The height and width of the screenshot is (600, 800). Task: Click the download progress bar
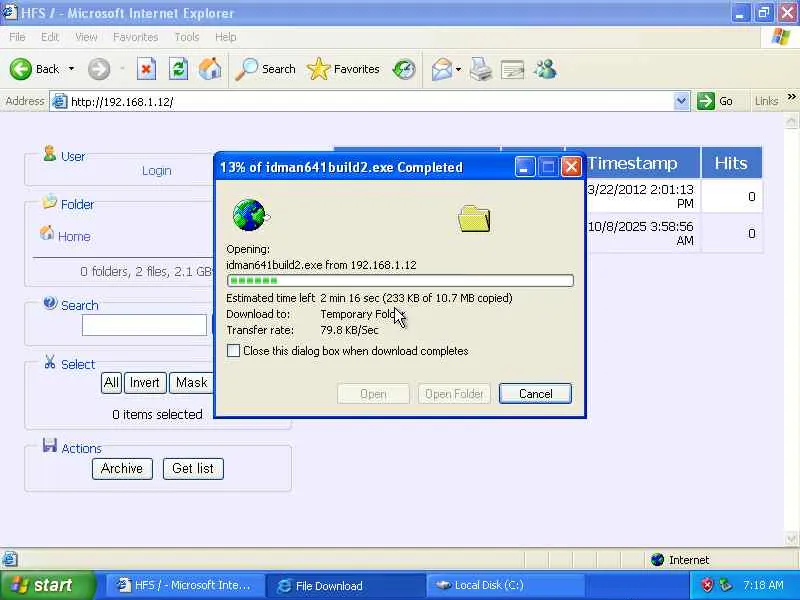[400, 281]
